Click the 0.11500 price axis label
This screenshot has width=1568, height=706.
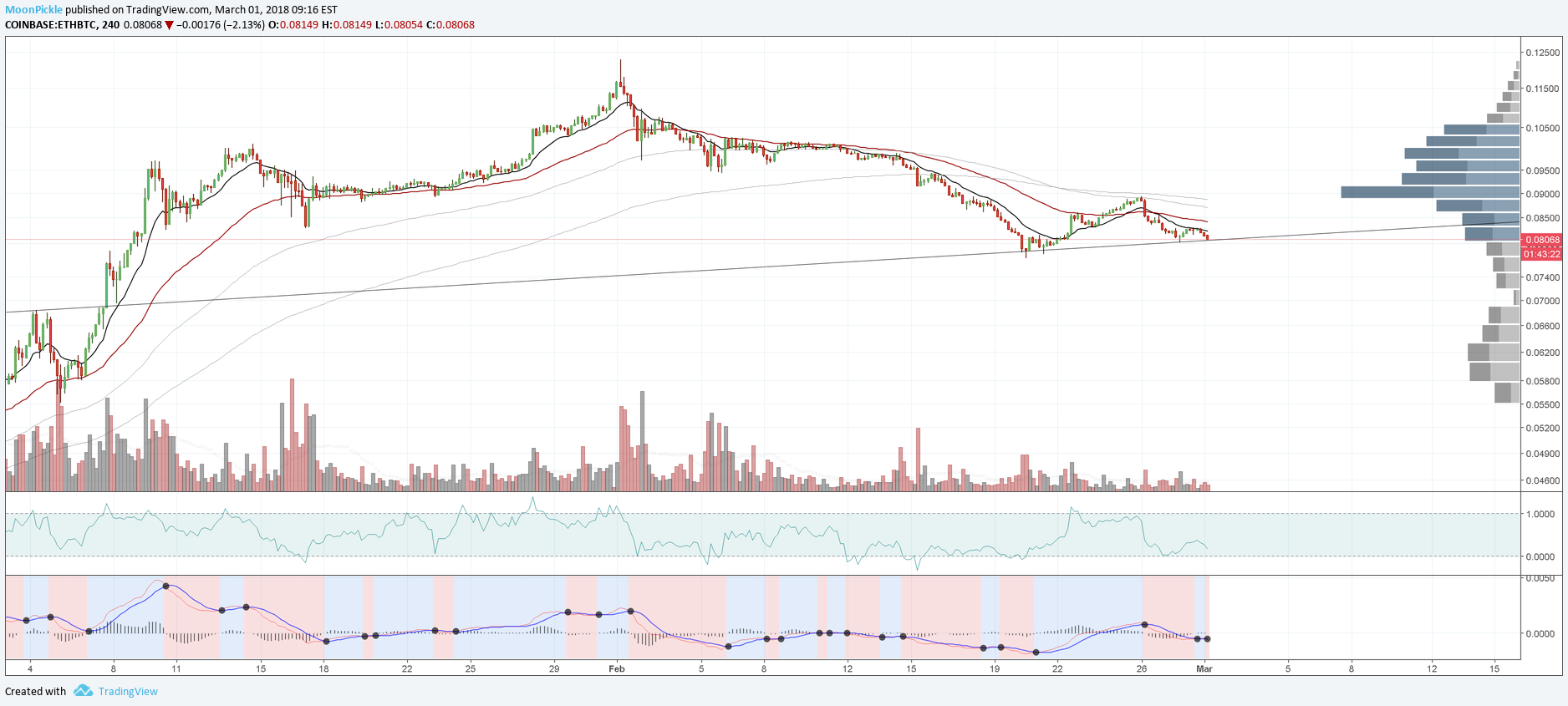pos(1543,89)
